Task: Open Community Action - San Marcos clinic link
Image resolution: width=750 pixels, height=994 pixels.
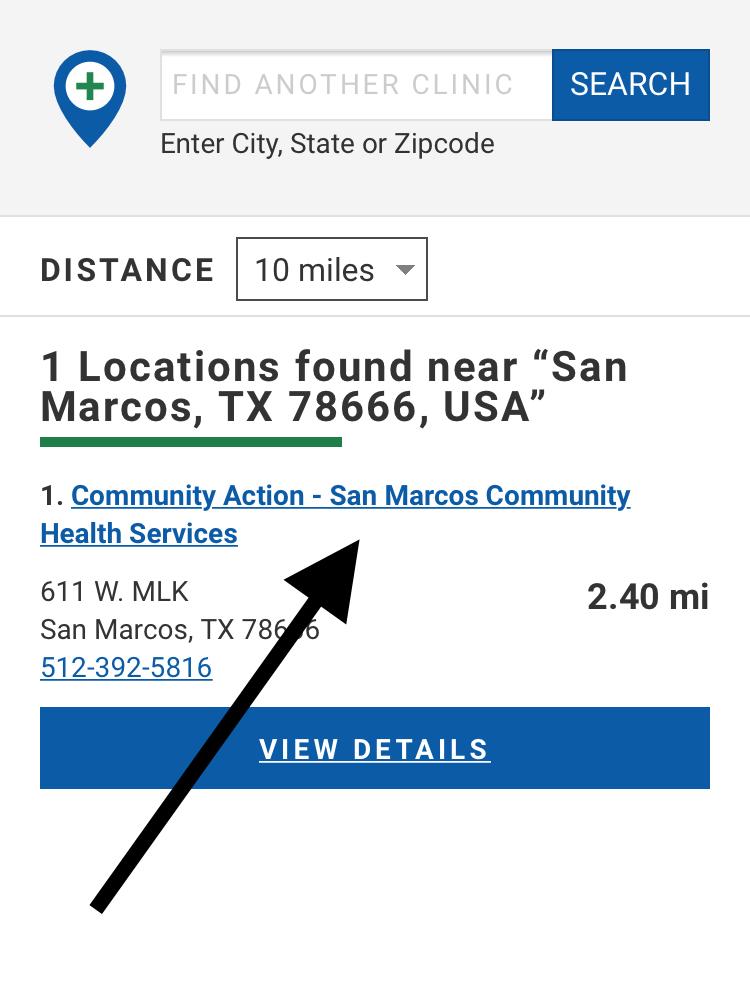Action: 350,496
